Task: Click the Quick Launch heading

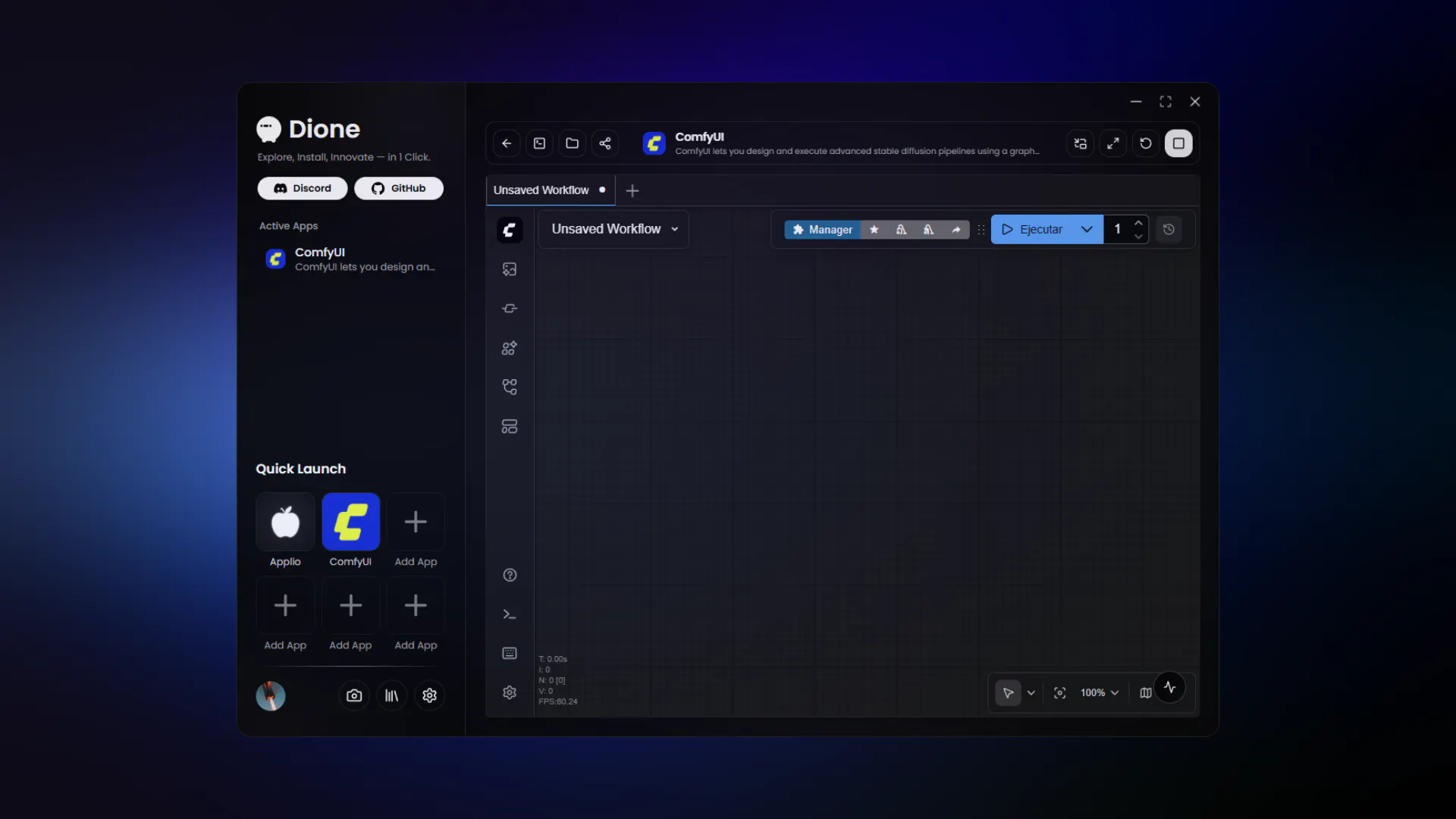Action: coord(301,469)
